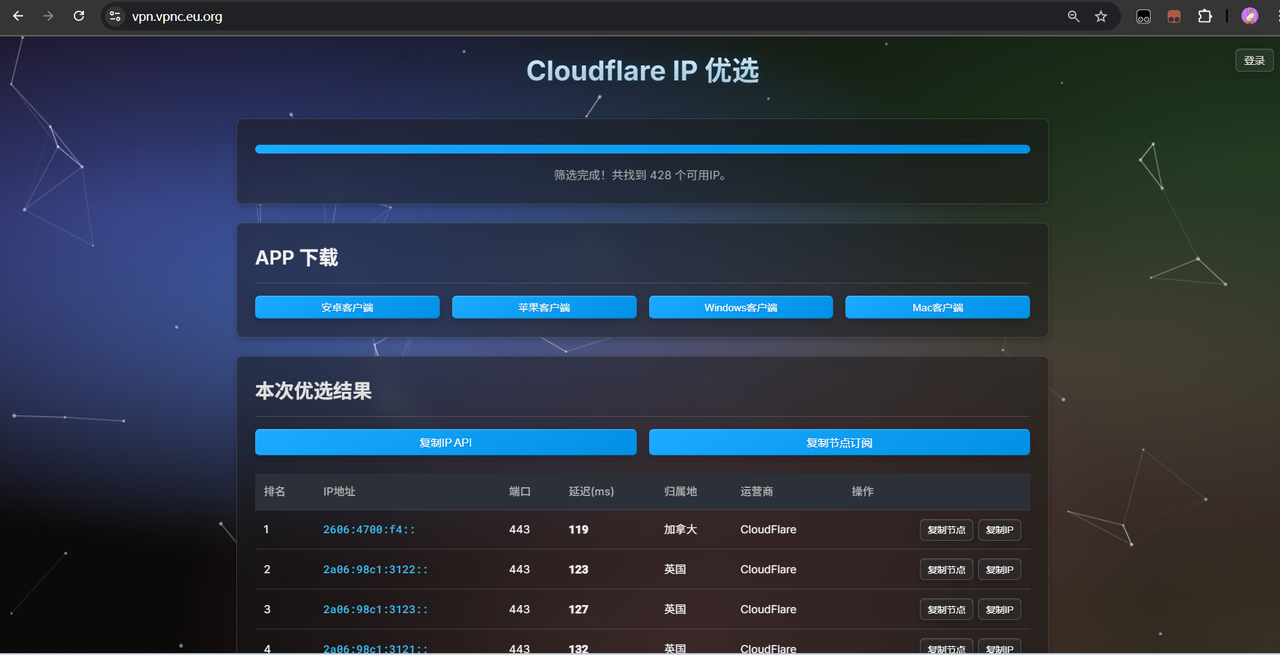Image resolution: width=1280 pixels, height=655 pixels.
Task: Download the Mac客户端 app
Action: [x=937, y=307]
